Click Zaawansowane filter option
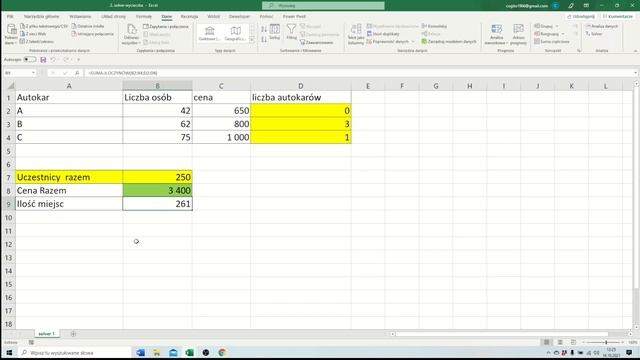The height and width of the screenshot is (360, 640). 317,42
